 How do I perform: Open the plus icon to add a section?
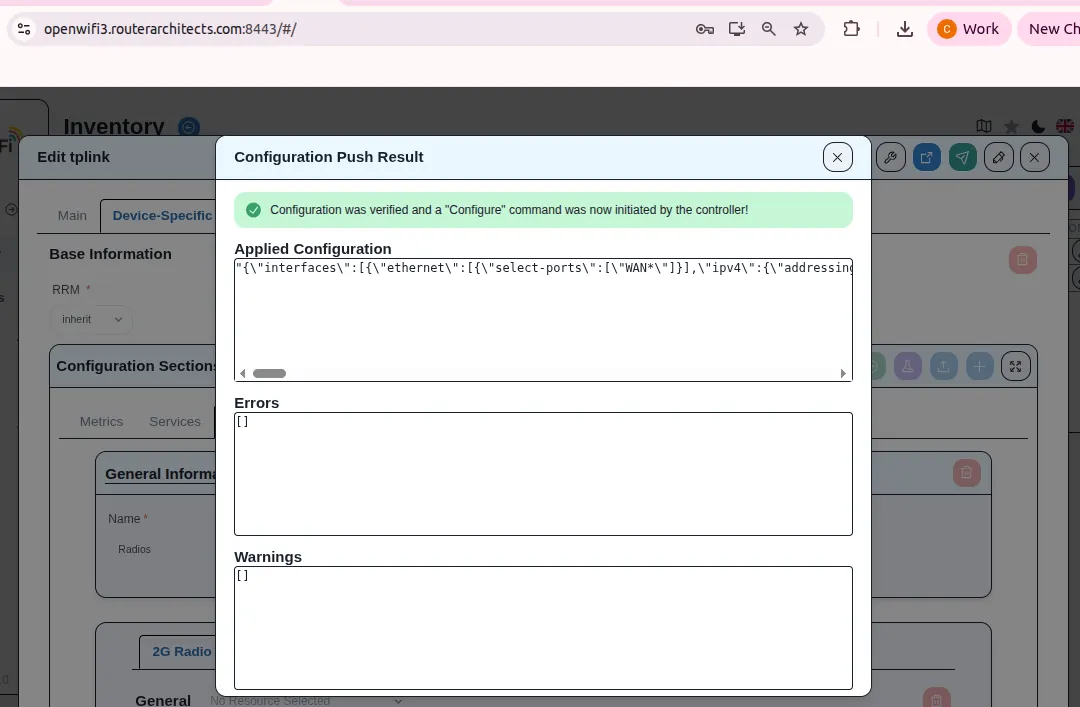tap(979, 366)
